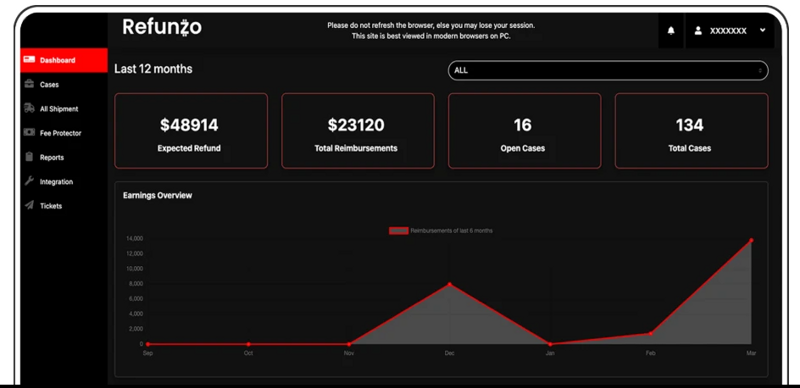This screenshot has width=800, height=388.
Task: Click the Last 12 months heading
Action: (x=153, y=69)
